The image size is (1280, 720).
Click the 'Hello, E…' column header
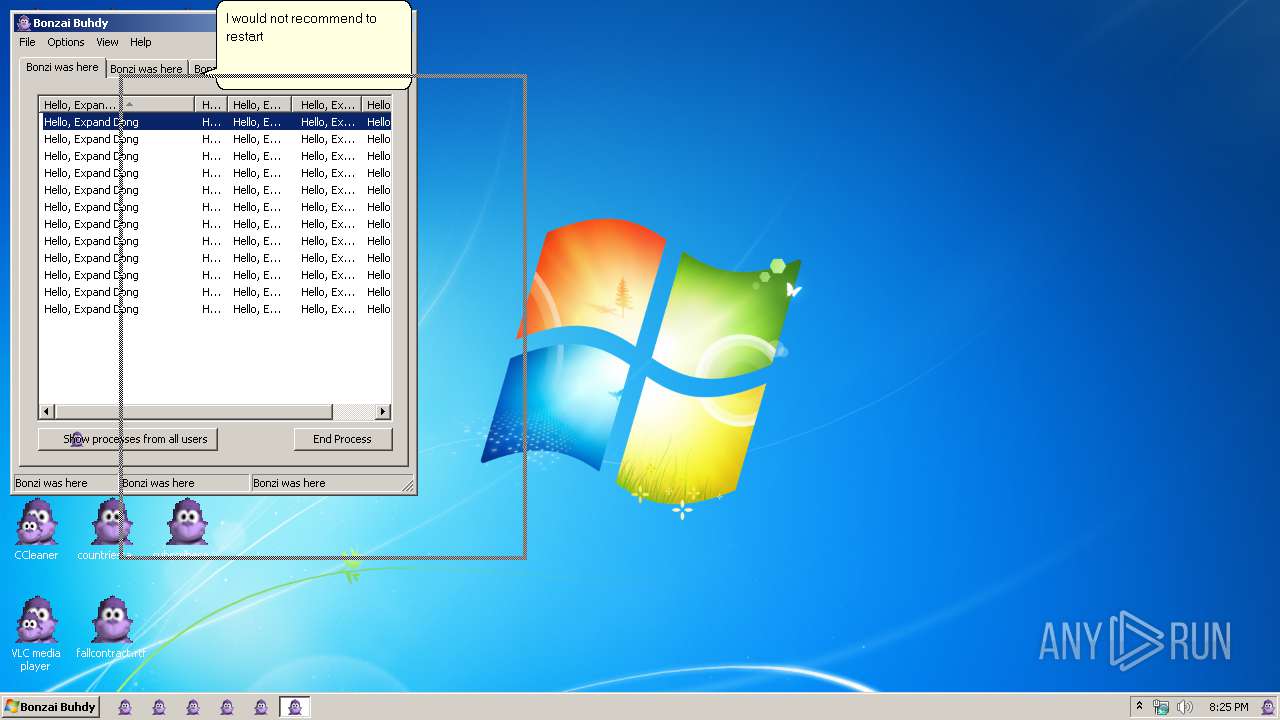tap(259, 104)
